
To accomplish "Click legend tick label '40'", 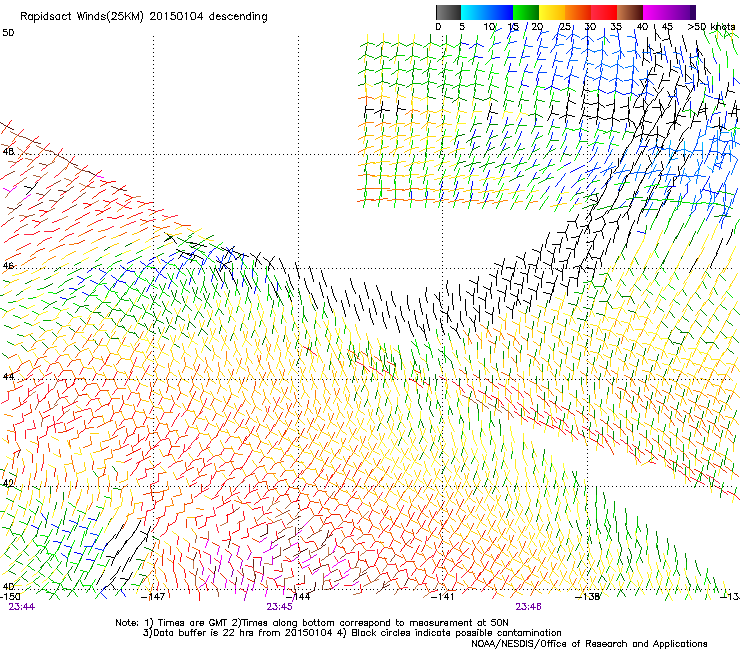I will [642, 27].
